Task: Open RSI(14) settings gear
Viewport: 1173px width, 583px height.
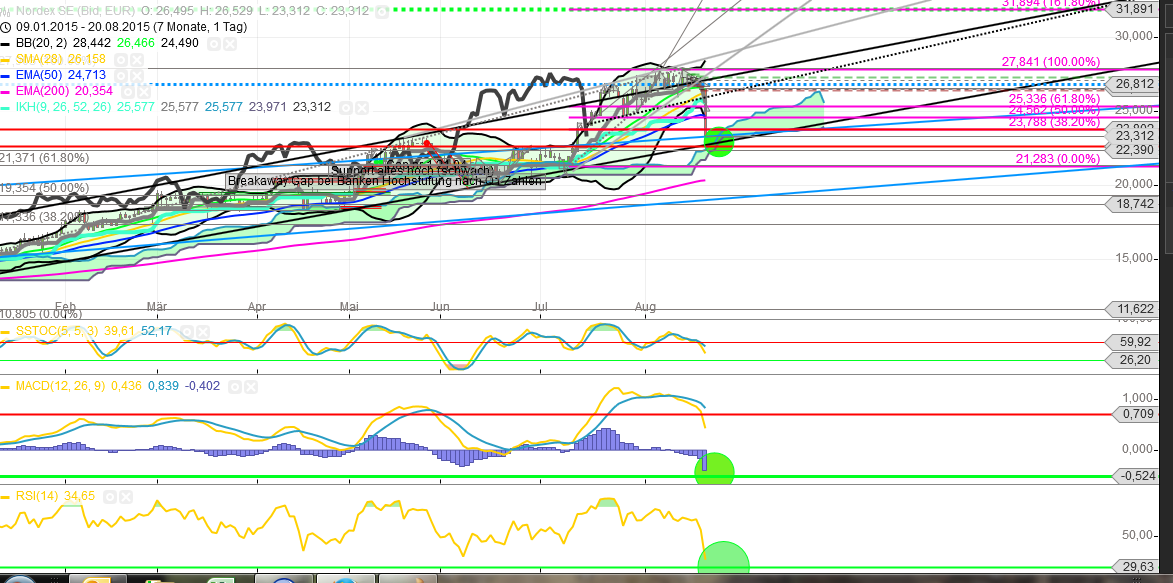Action: tap(110, 495)
